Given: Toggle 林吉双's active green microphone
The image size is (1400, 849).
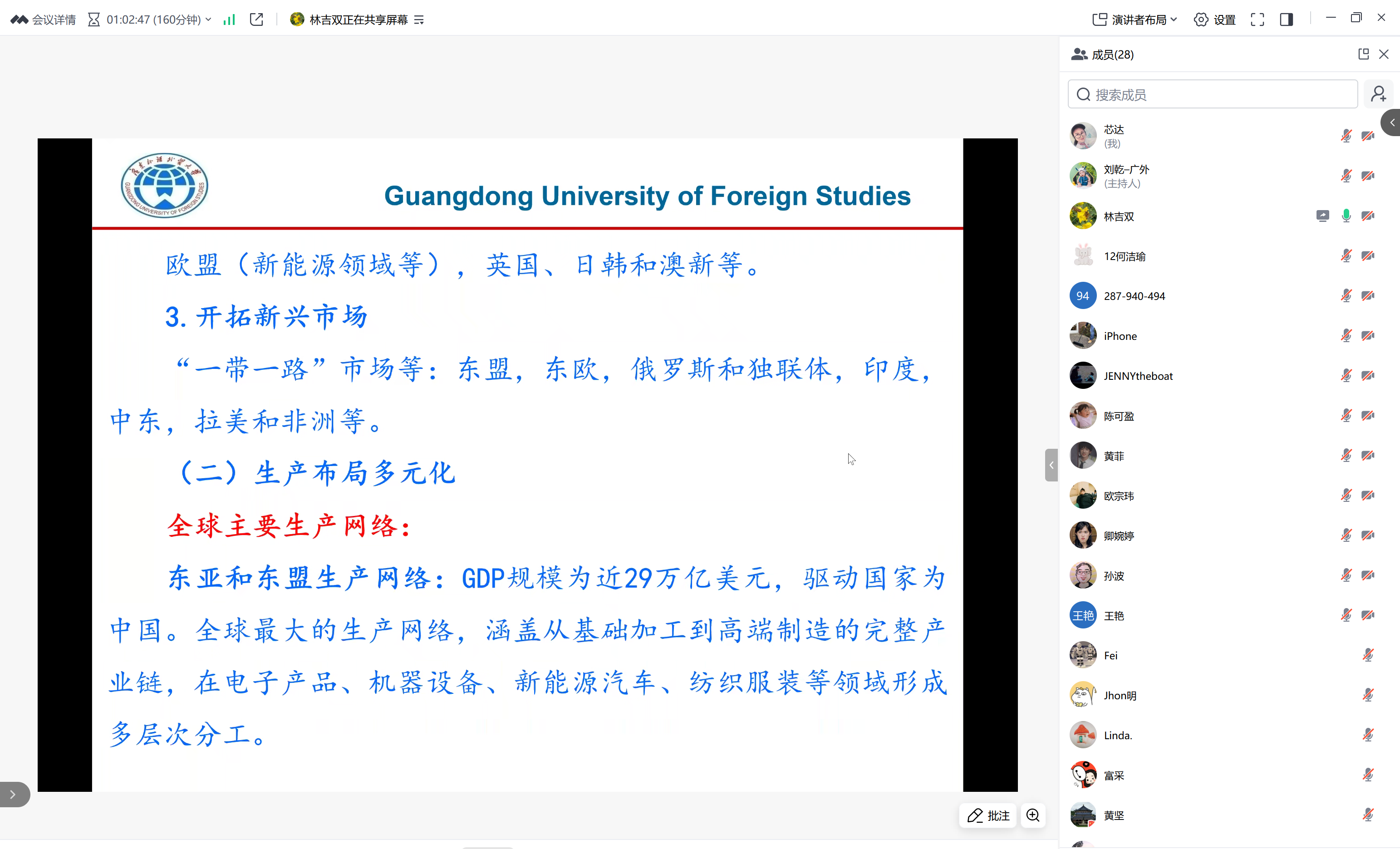Looking at the screenshot, I should [x=1346, y=216].
